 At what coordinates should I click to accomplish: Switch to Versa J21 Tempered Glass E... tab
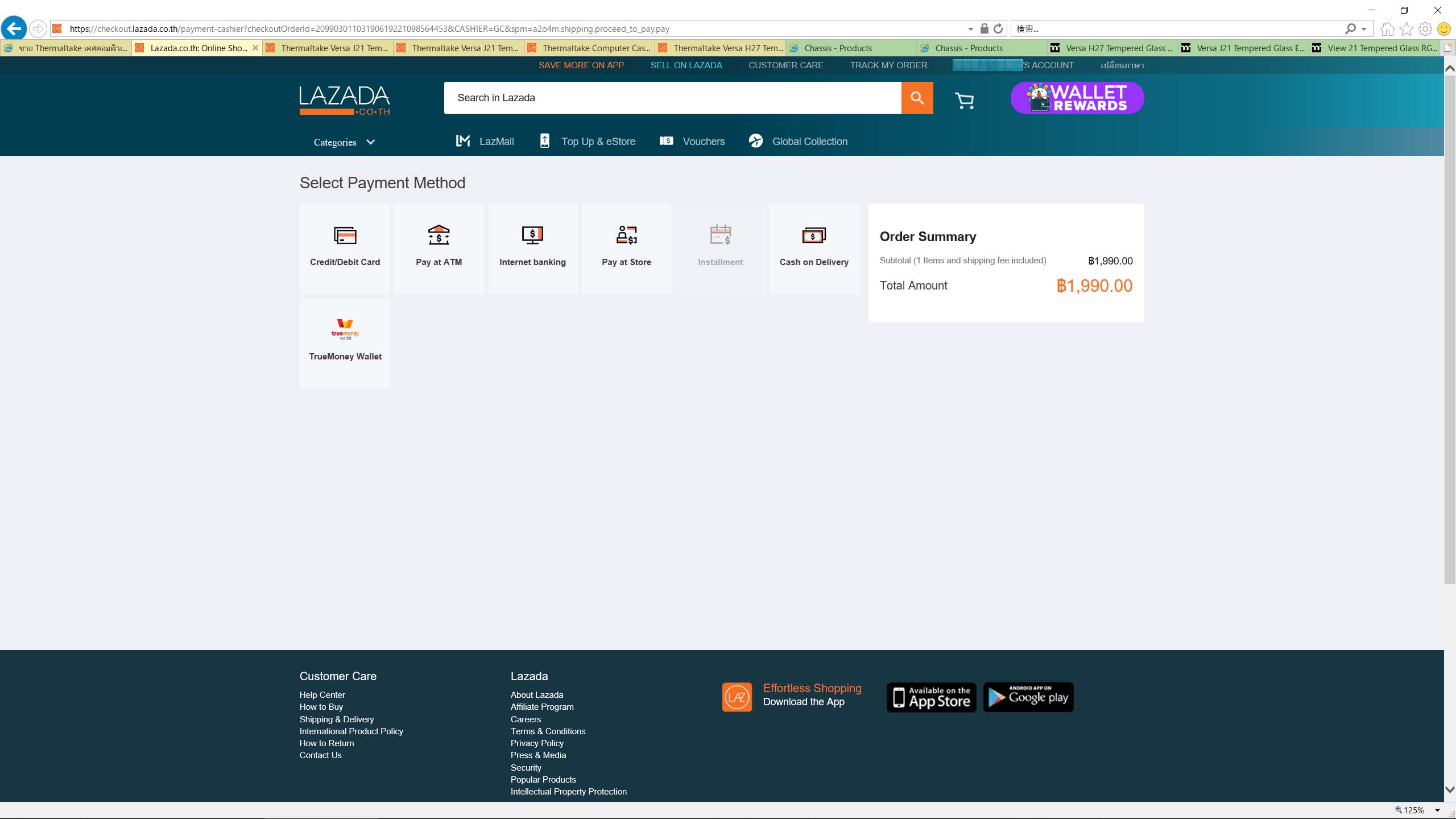[1243, 48]
